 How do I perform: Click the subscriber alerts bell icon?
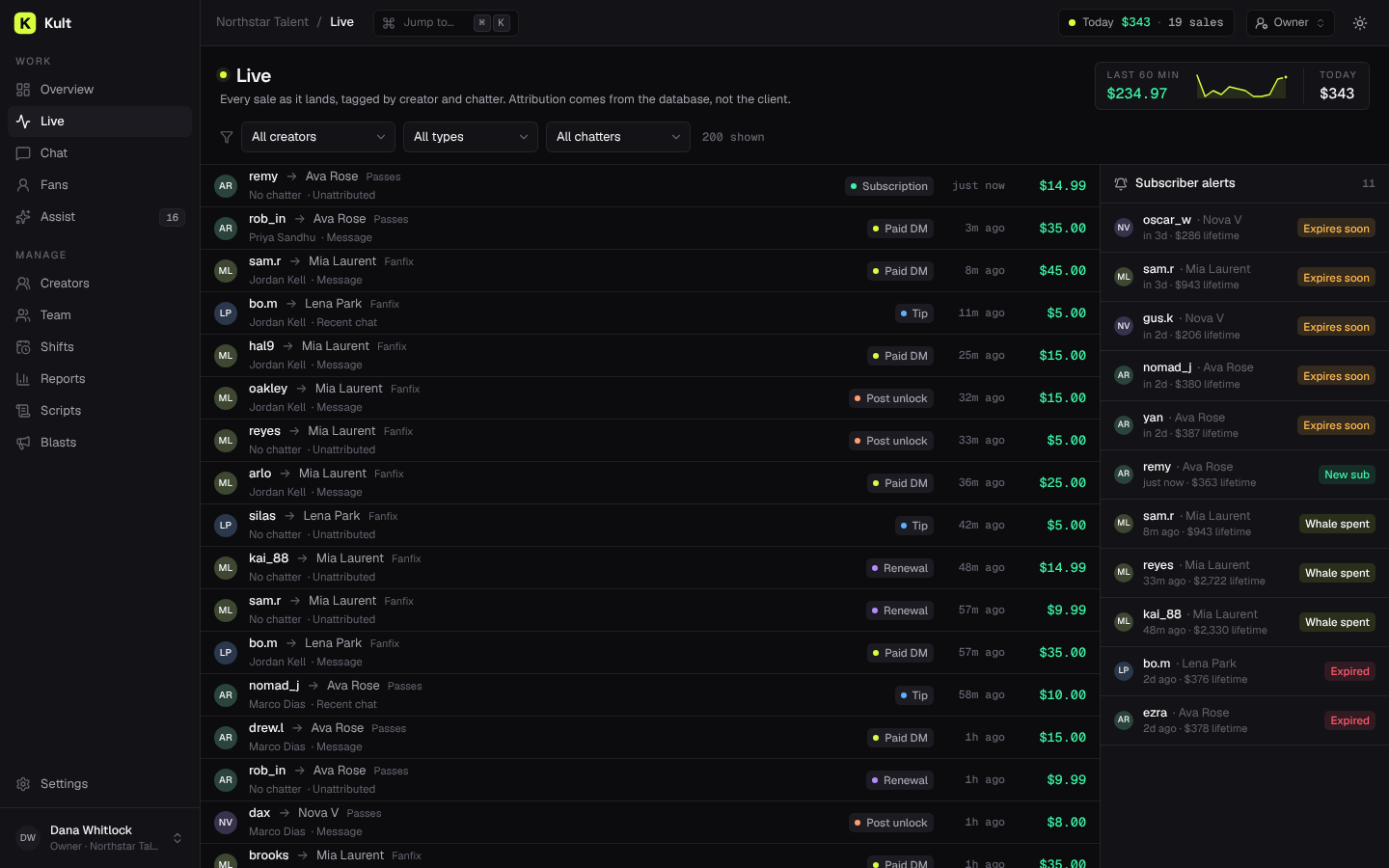[1121, 183]
